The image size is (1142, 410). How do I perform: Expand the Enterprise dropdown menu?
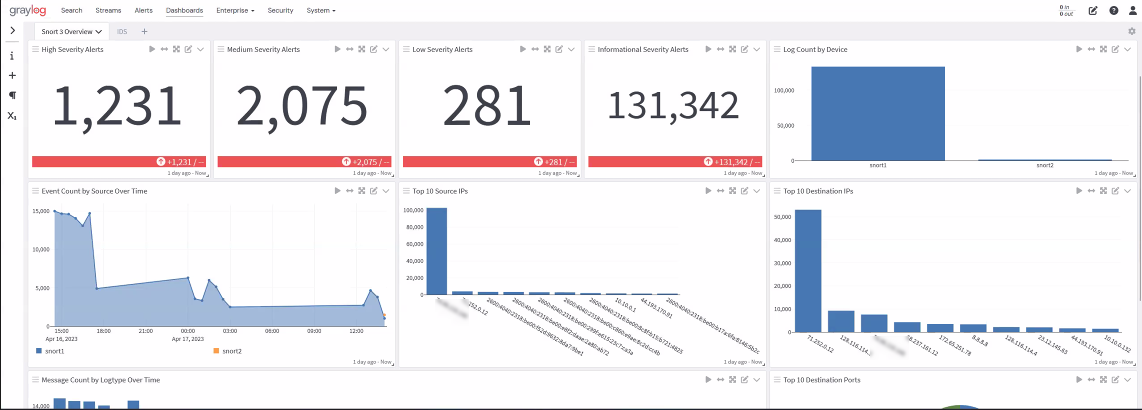tap(235, 11)
